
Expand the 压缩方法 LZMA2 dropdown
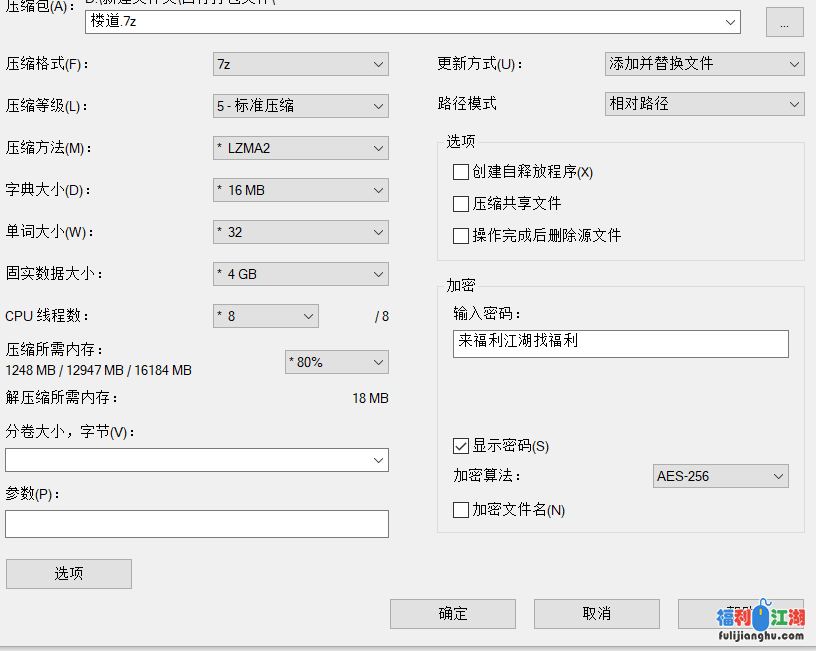tap(300, 148)
